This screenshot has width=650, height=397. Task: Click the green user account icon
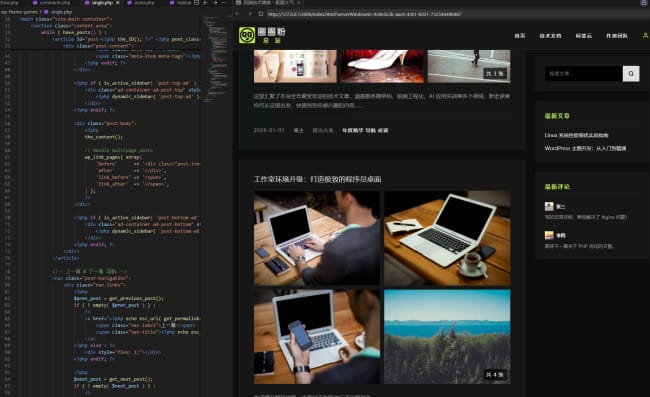[x=645, y=36]
